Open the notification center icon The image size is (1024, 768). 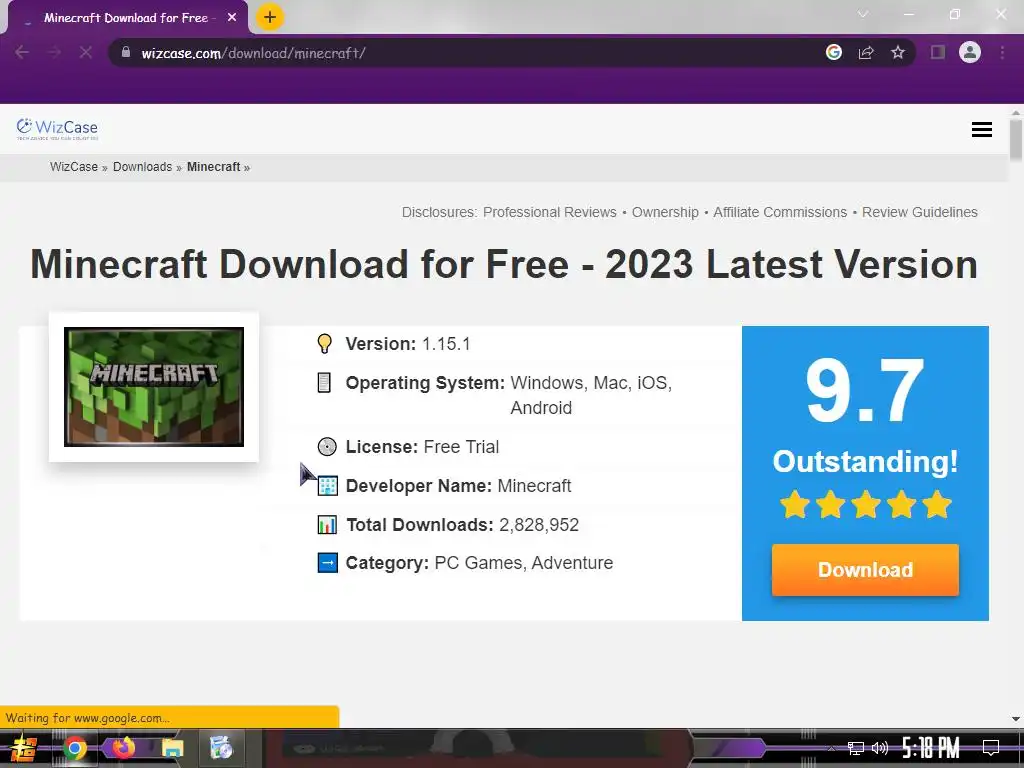pos(991,748)
